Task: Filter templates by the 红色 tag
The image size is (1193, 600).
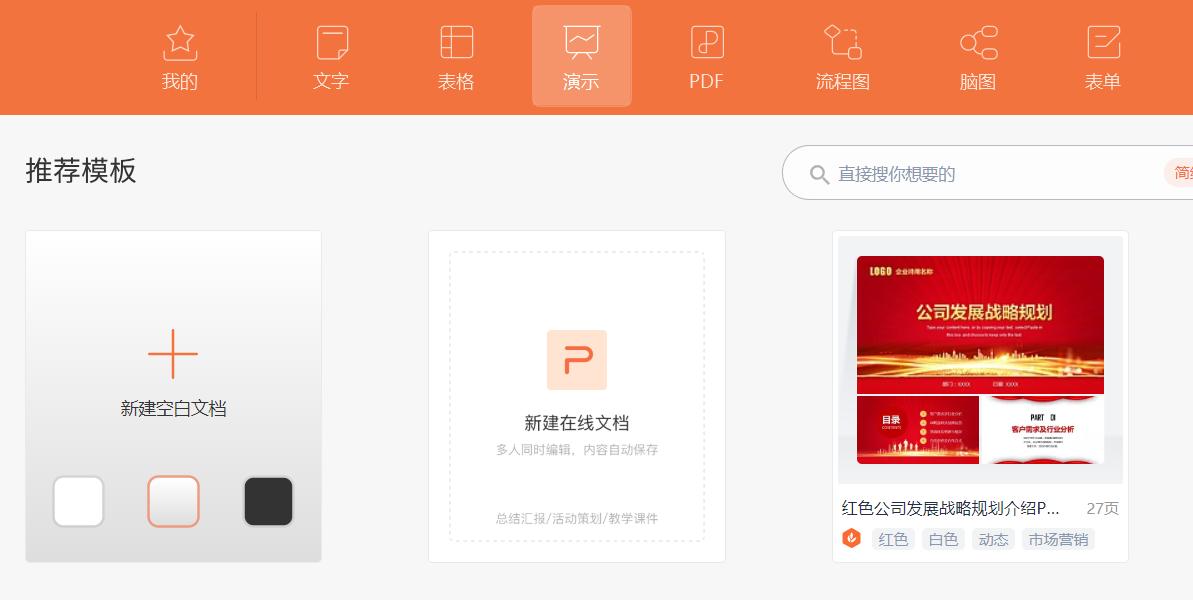Action: 893,539
